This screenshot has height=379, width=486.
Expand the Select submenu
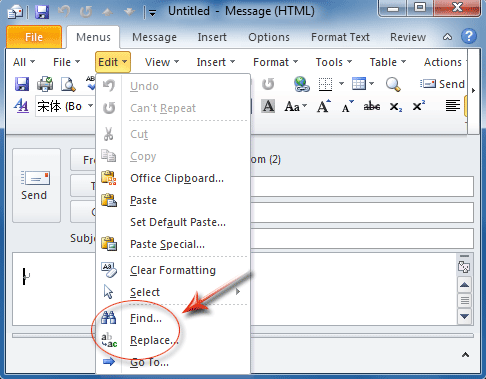173,292
